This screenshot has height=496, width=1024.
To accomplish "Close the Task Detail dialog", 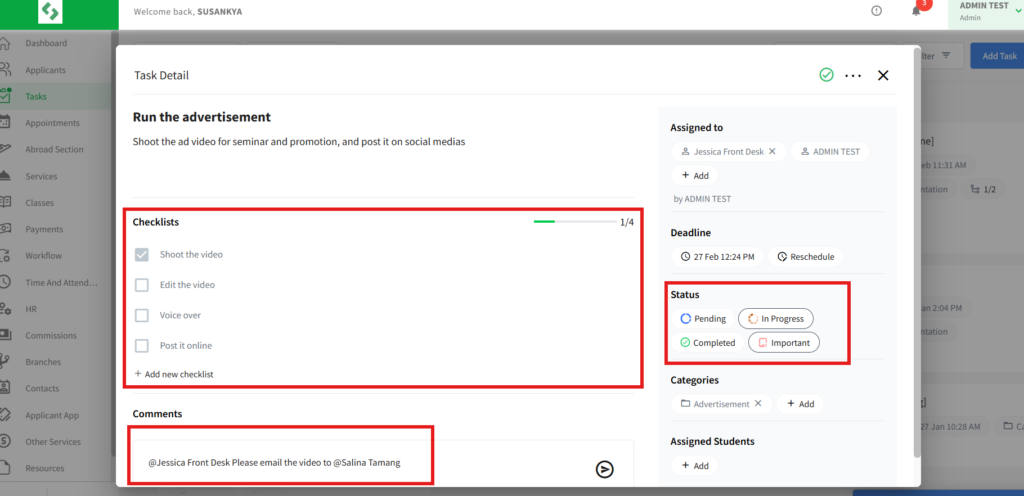I will pos(883,75).
